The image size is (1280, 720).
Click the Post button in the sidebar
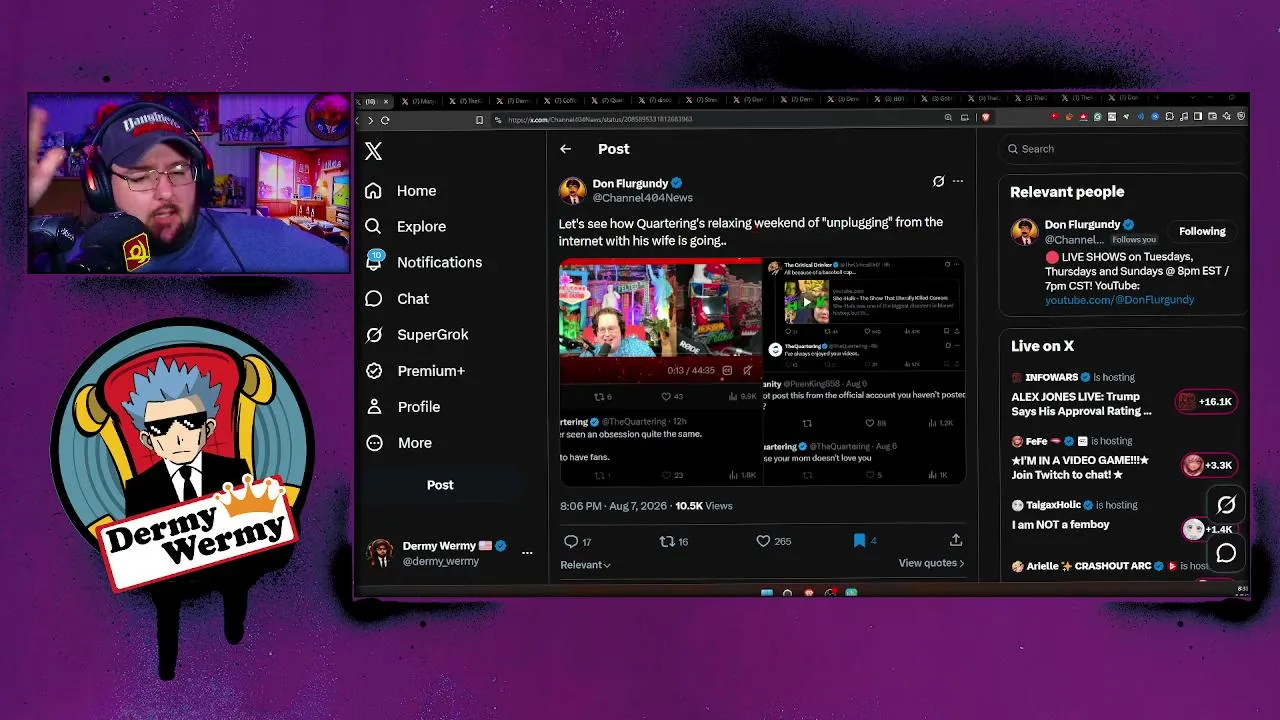pyautogui.click(x=440, y=485)
